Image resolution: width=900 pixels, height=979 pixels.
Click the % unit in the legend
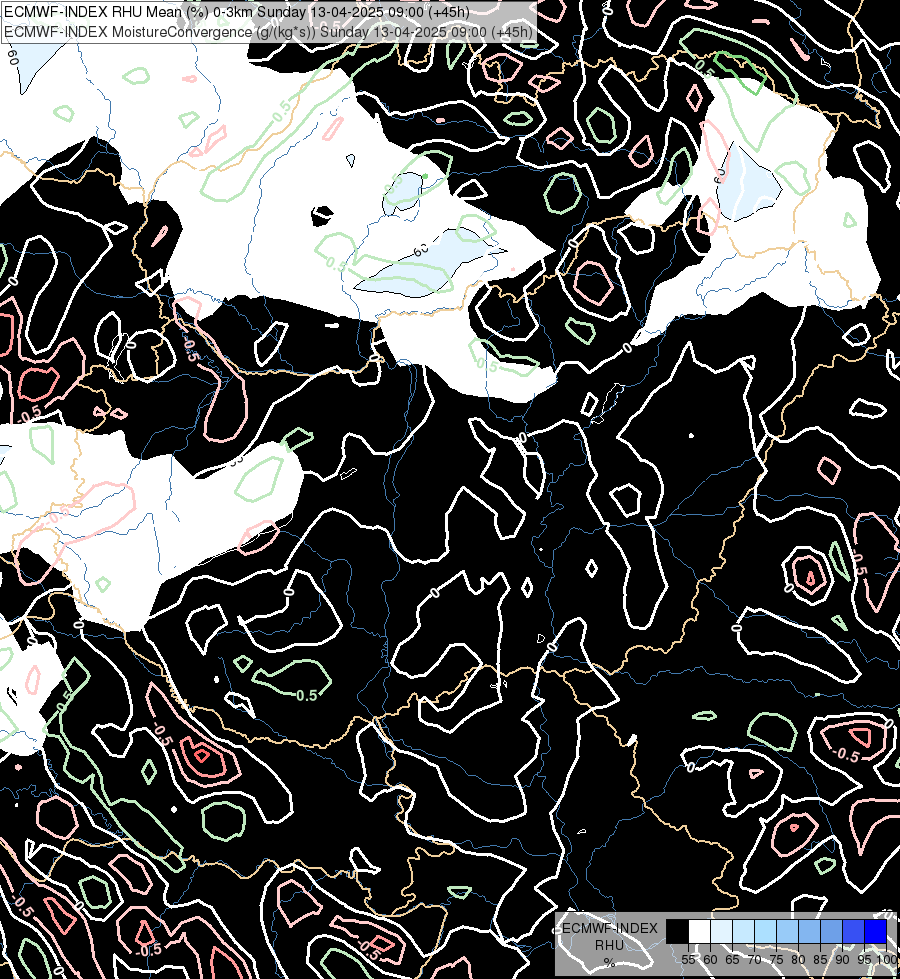(x=610, y=963)
